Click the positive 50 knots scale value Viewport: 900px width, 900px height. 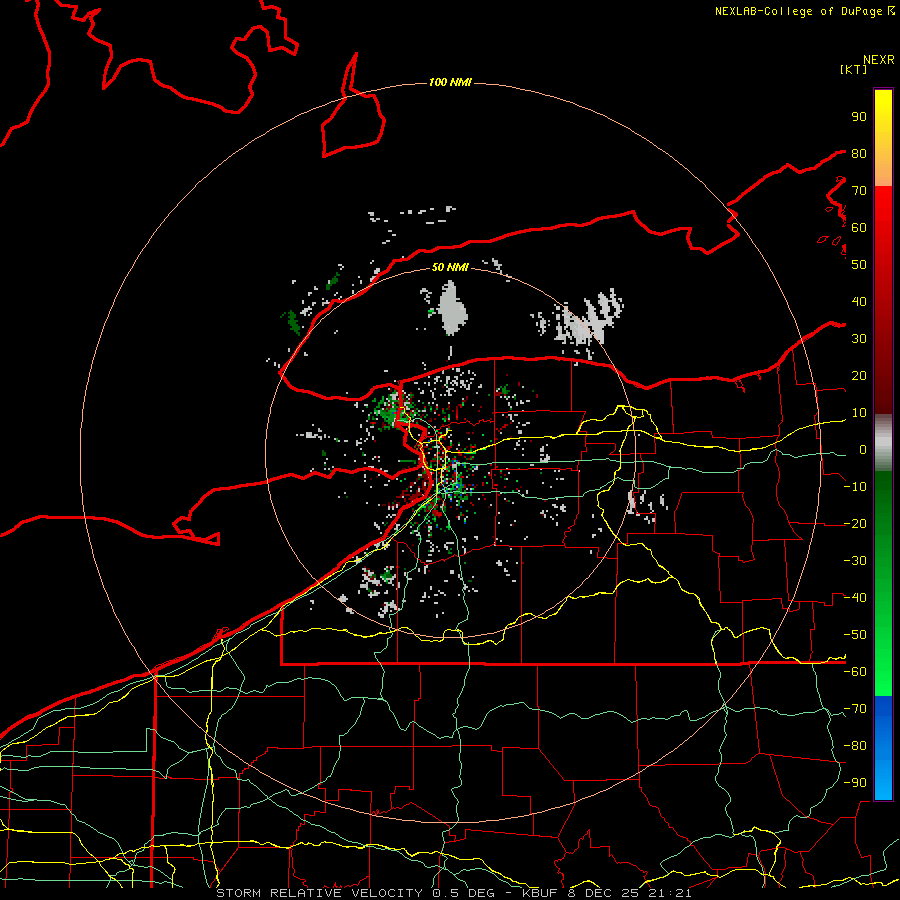coord(859,265)
